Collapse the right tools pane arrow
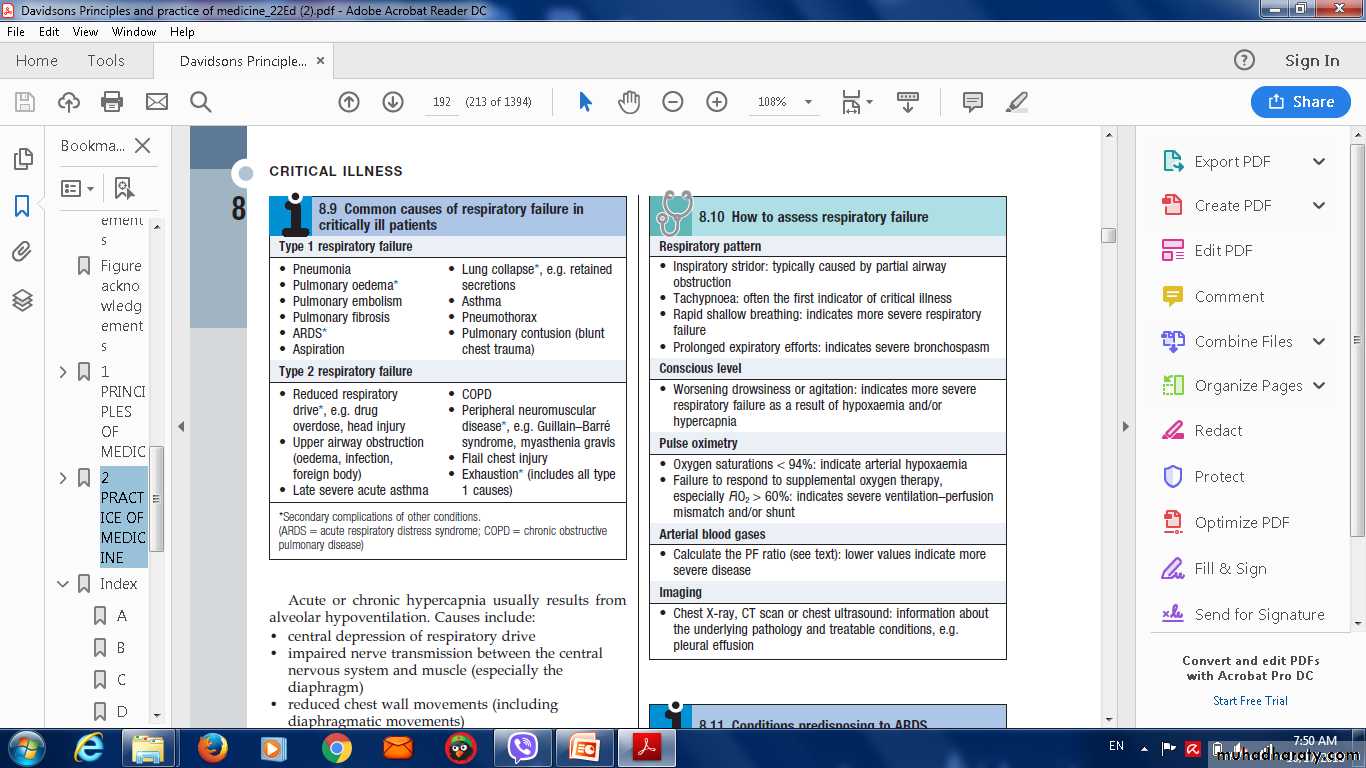The height and width of the screenshot is (768, 1366). pyautogui.click(x=1125, y=427)
